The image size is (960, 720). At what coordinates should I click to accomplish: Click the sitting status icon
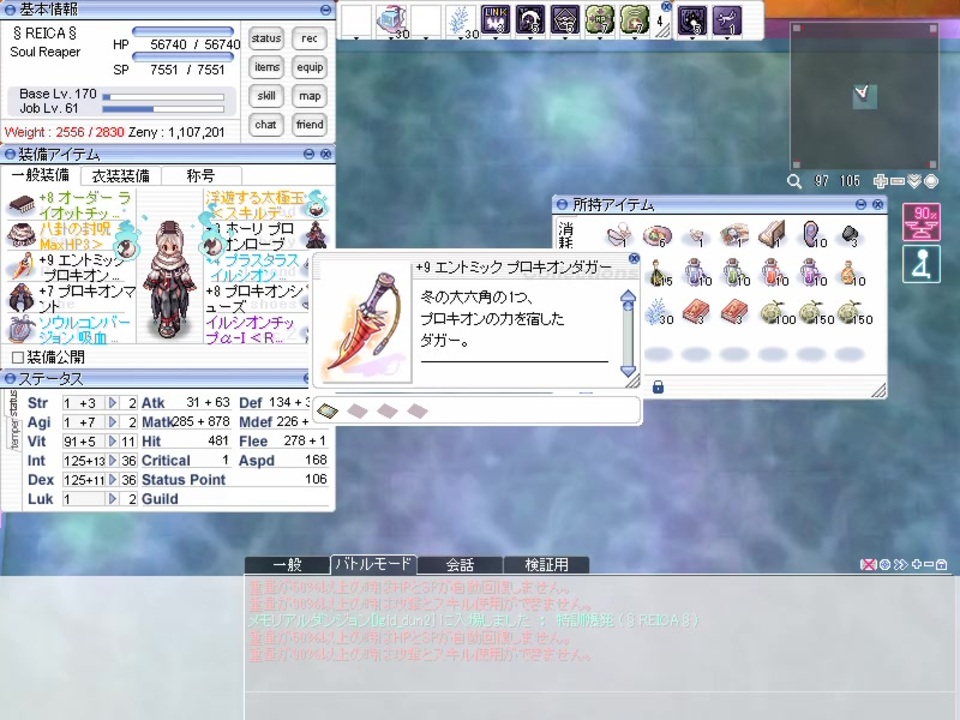921,264
